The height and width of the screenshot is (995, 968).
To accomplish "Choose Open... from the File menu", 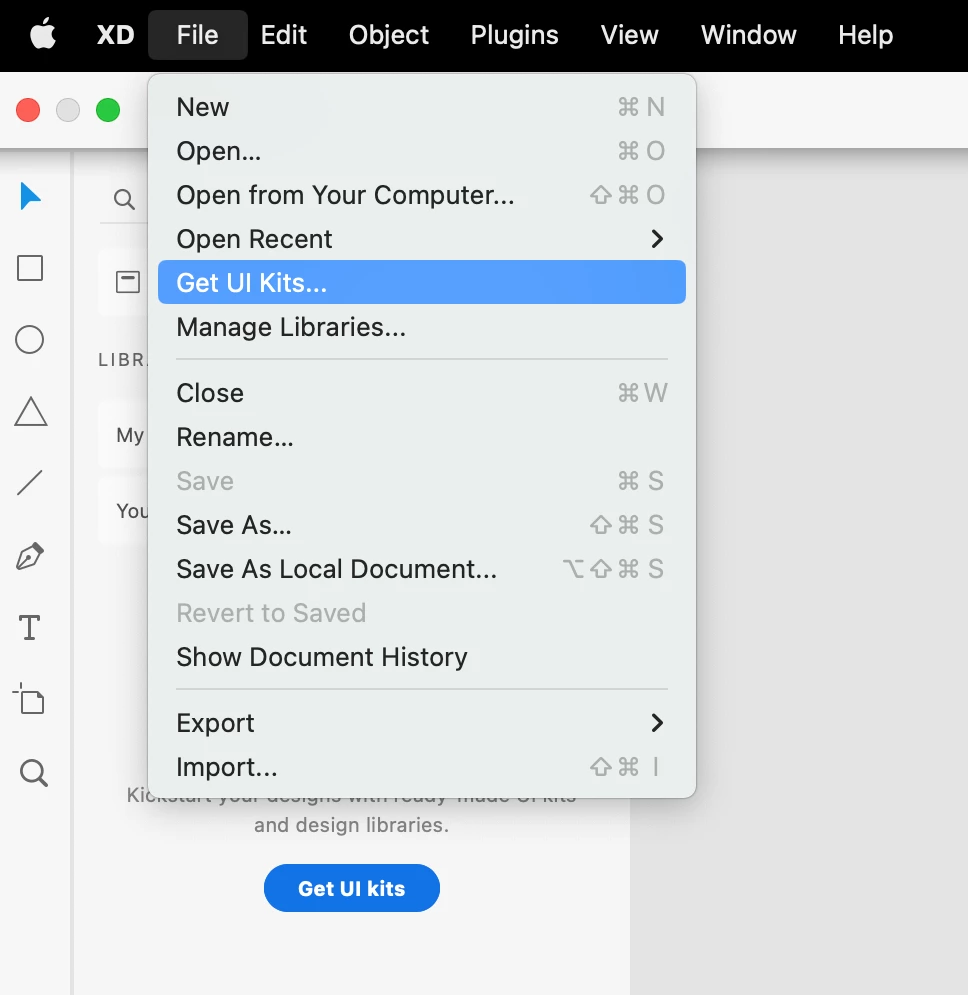I will pyautogui.click(x=421, y=151).
